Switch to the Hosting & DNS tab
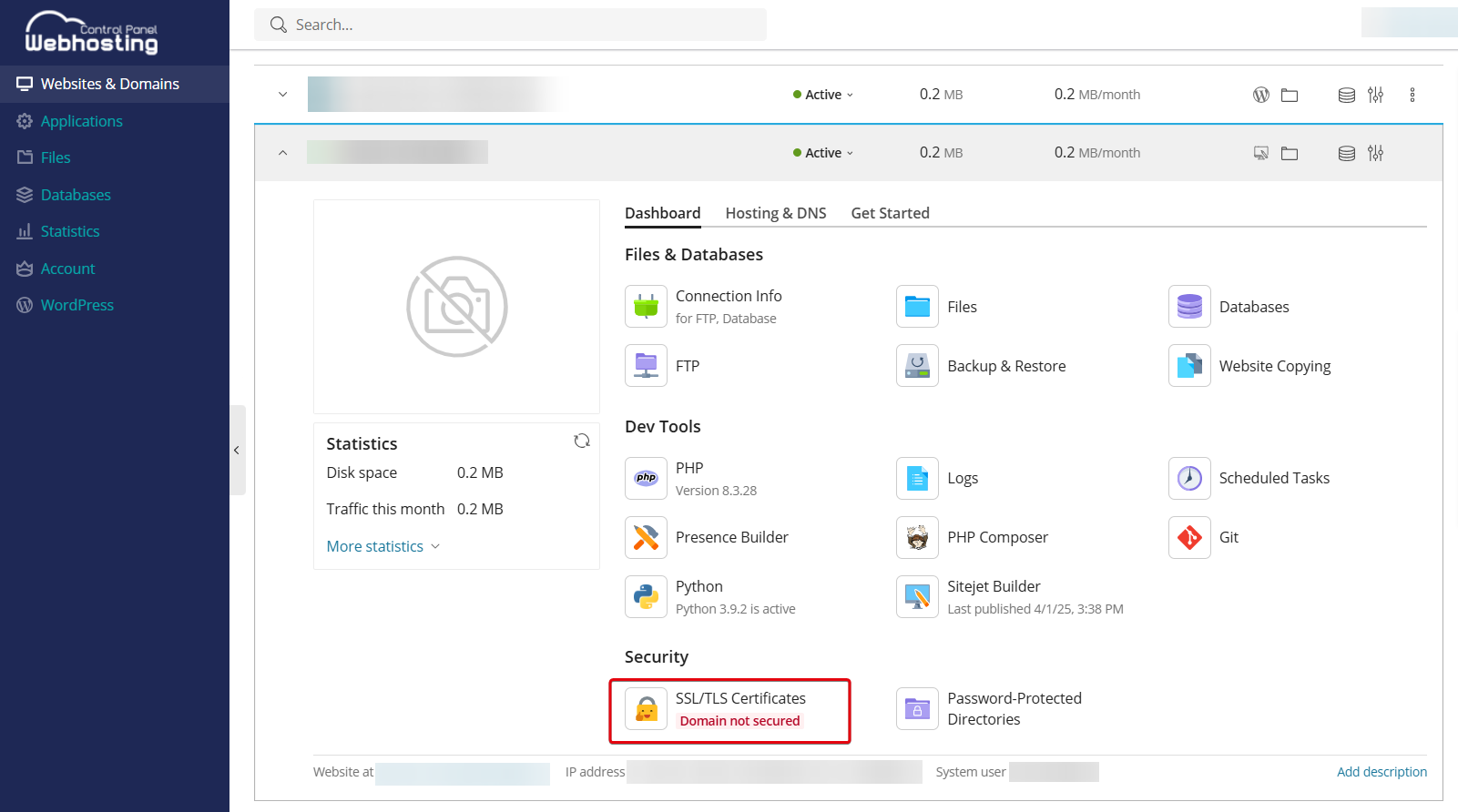Viewport: 1458px width, 812px height. [776, 213]
